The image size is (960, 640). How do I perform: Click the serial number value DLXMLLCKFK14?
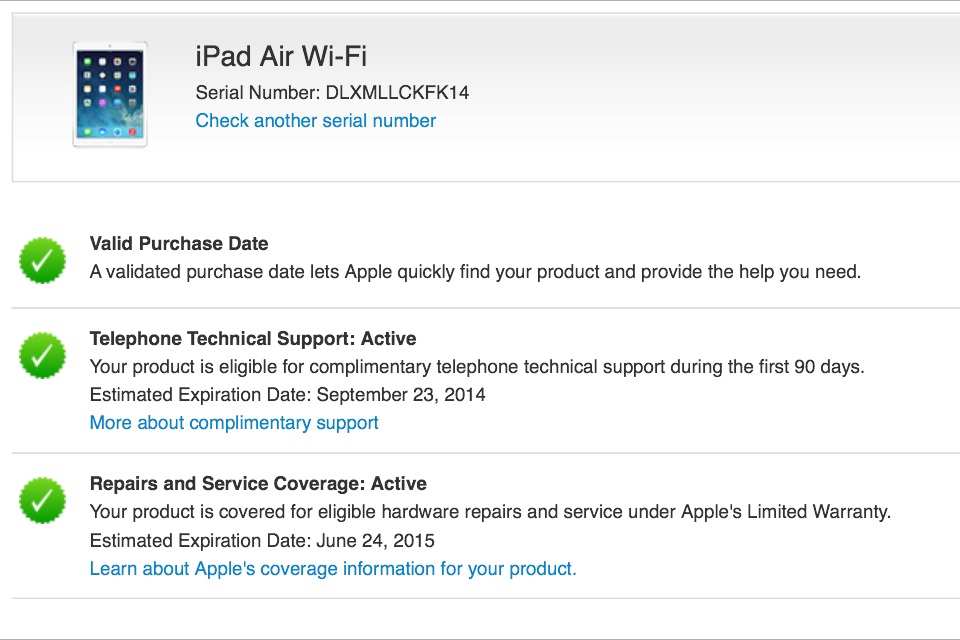click(397, 93)
